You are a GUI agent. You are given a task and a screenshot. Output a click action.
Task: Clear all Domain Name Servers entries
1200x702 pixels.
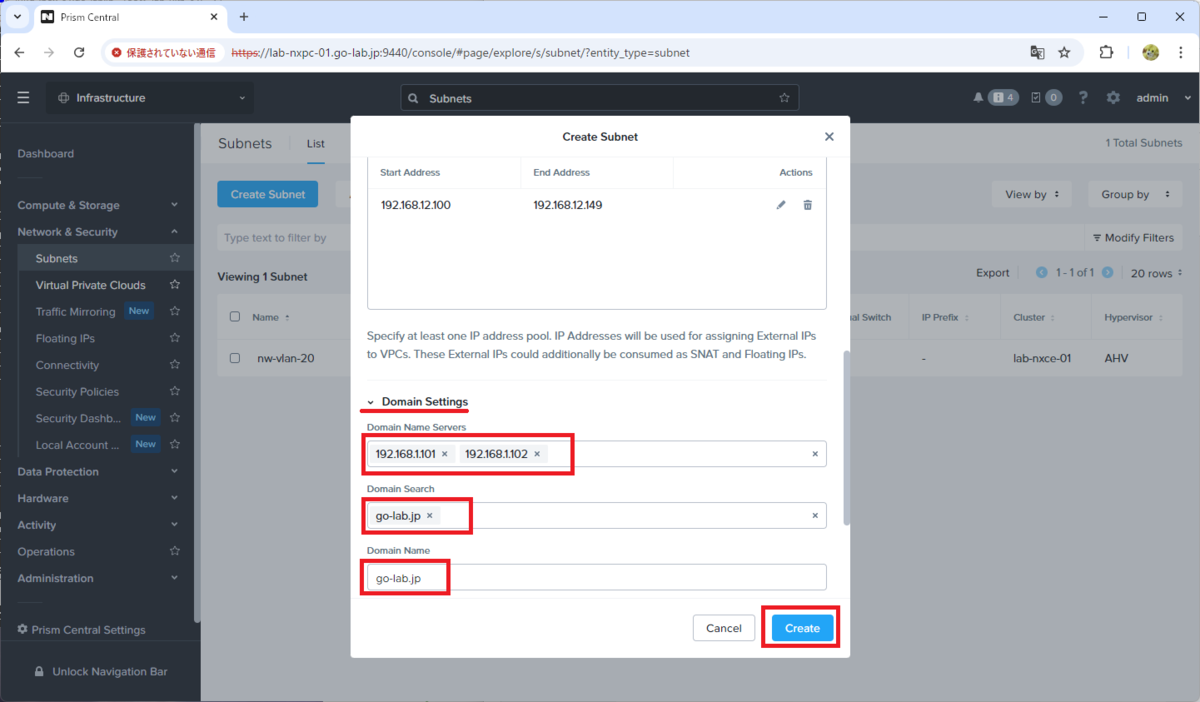pos(814,454)
